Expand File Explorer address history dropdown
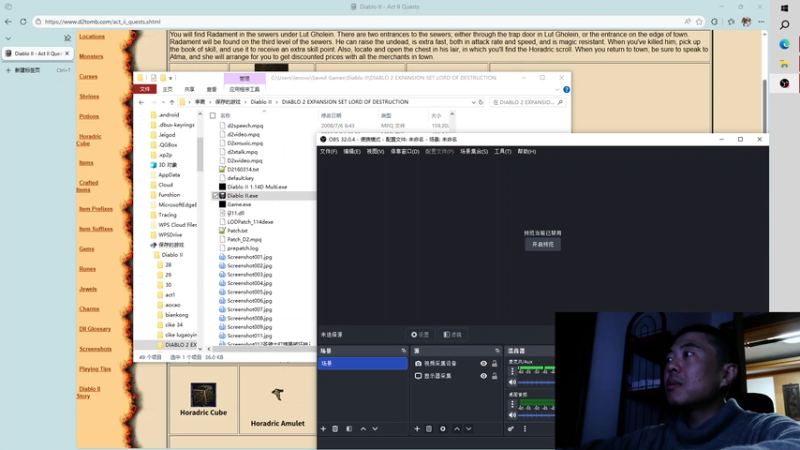Viewport: 800px width, 450px height. click(x=473, y=102)
